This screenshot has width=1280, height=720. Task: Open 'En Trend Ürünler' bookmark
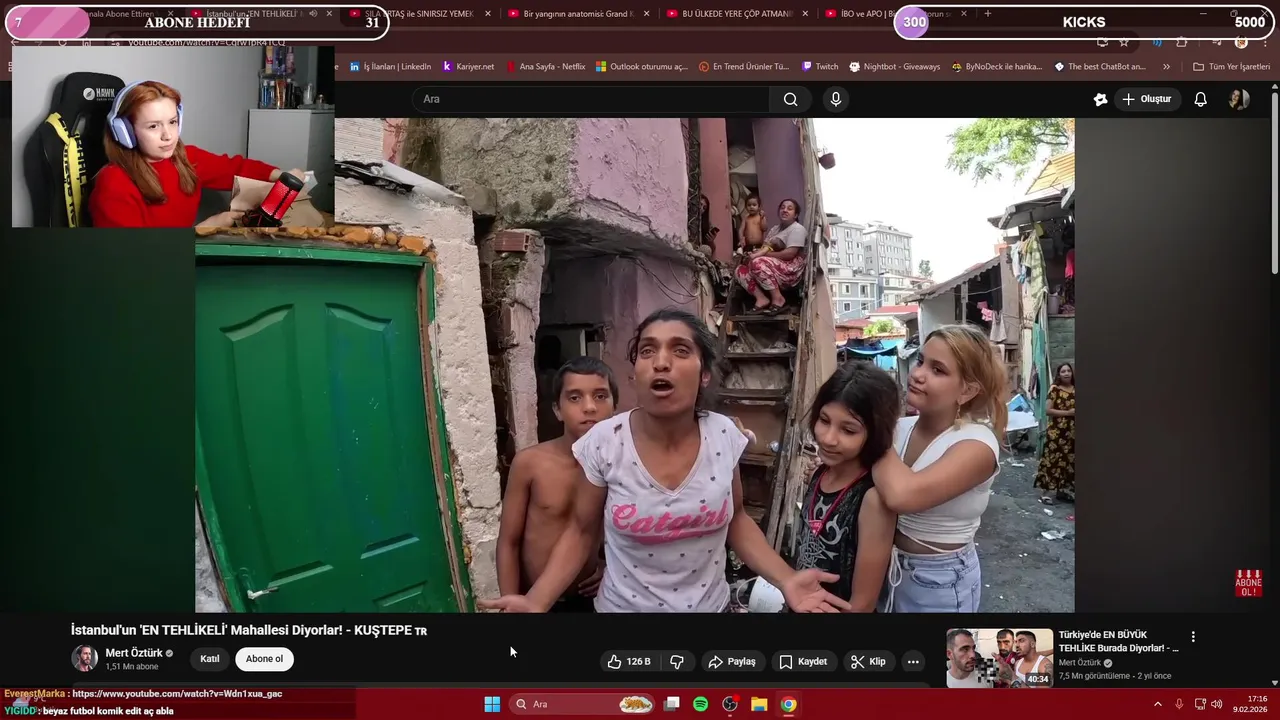[x=744, y=67]
